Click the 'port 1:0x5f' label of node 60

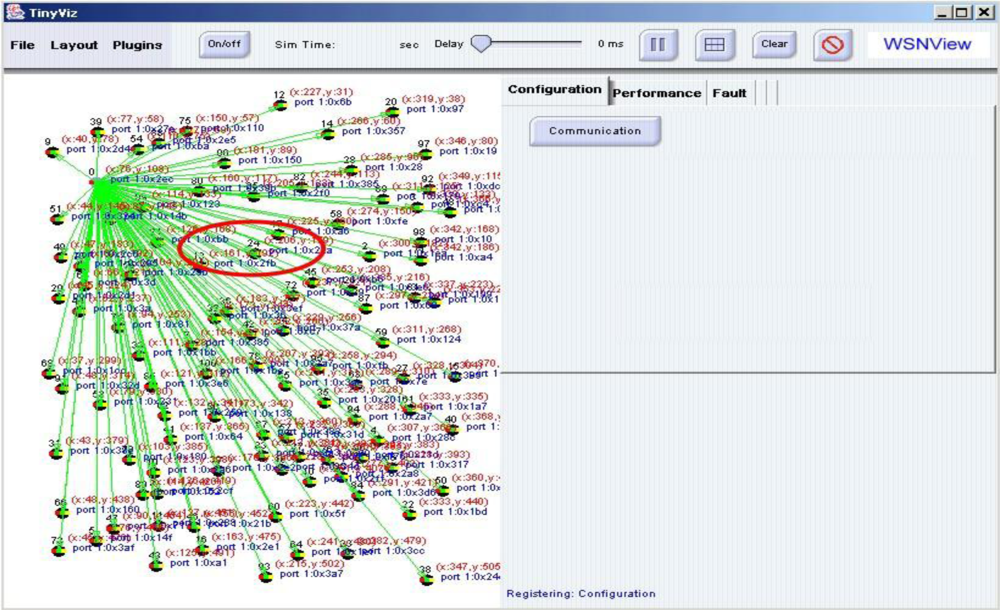[317, 514]
